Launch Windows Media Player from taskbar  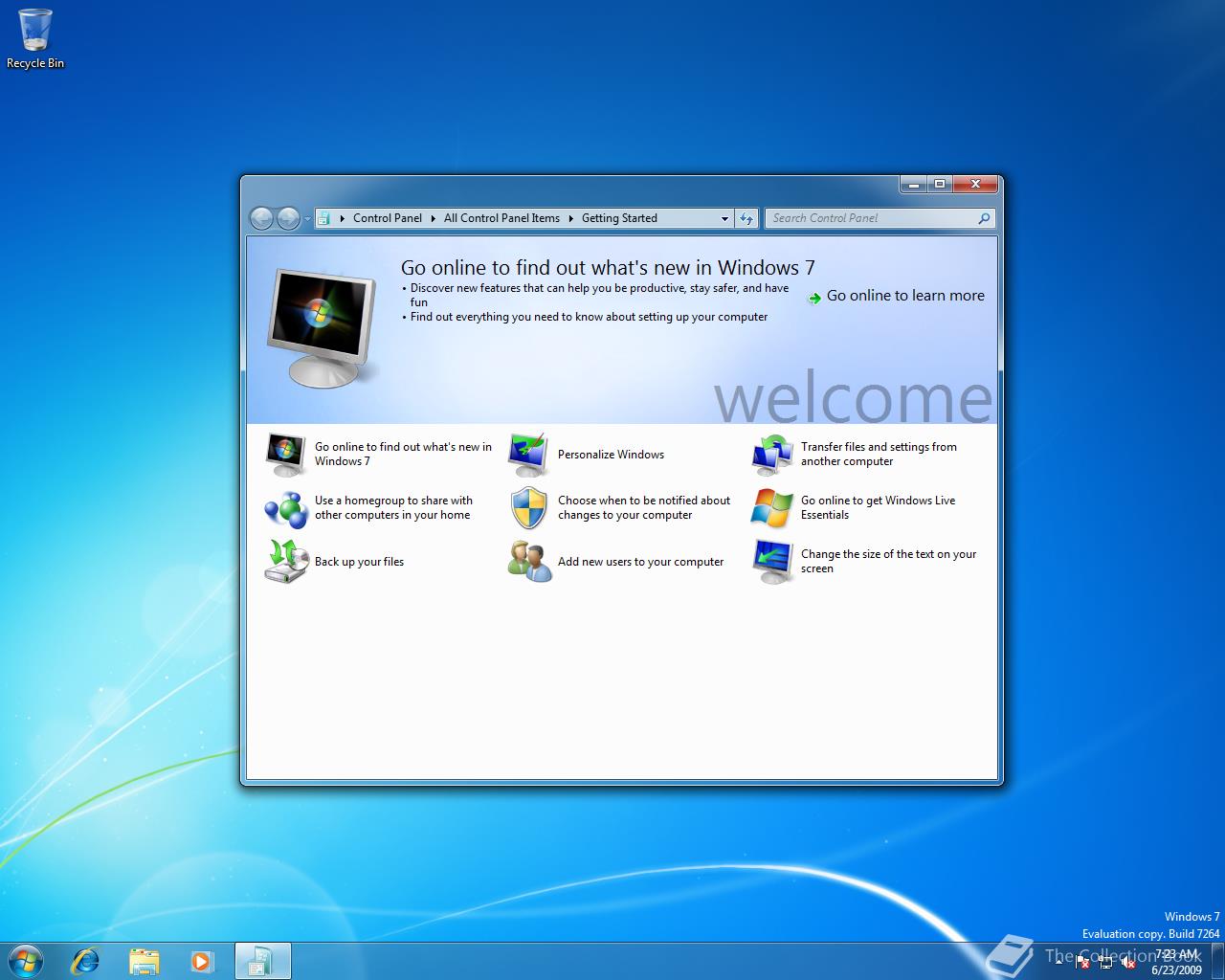pos(201,961)
